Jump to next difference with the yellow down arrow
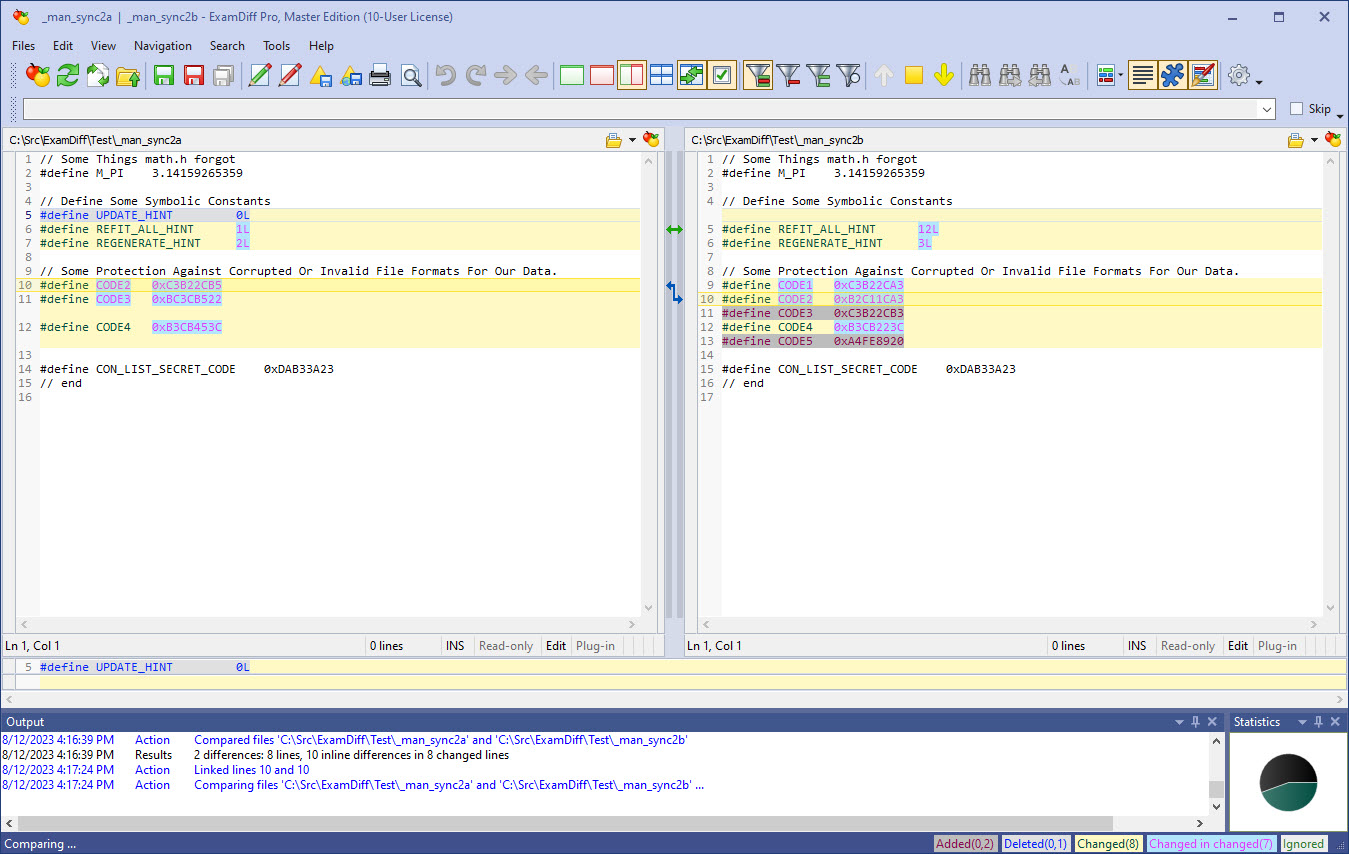The width and height of the screenshot is (1349, 854). point(943,75)
